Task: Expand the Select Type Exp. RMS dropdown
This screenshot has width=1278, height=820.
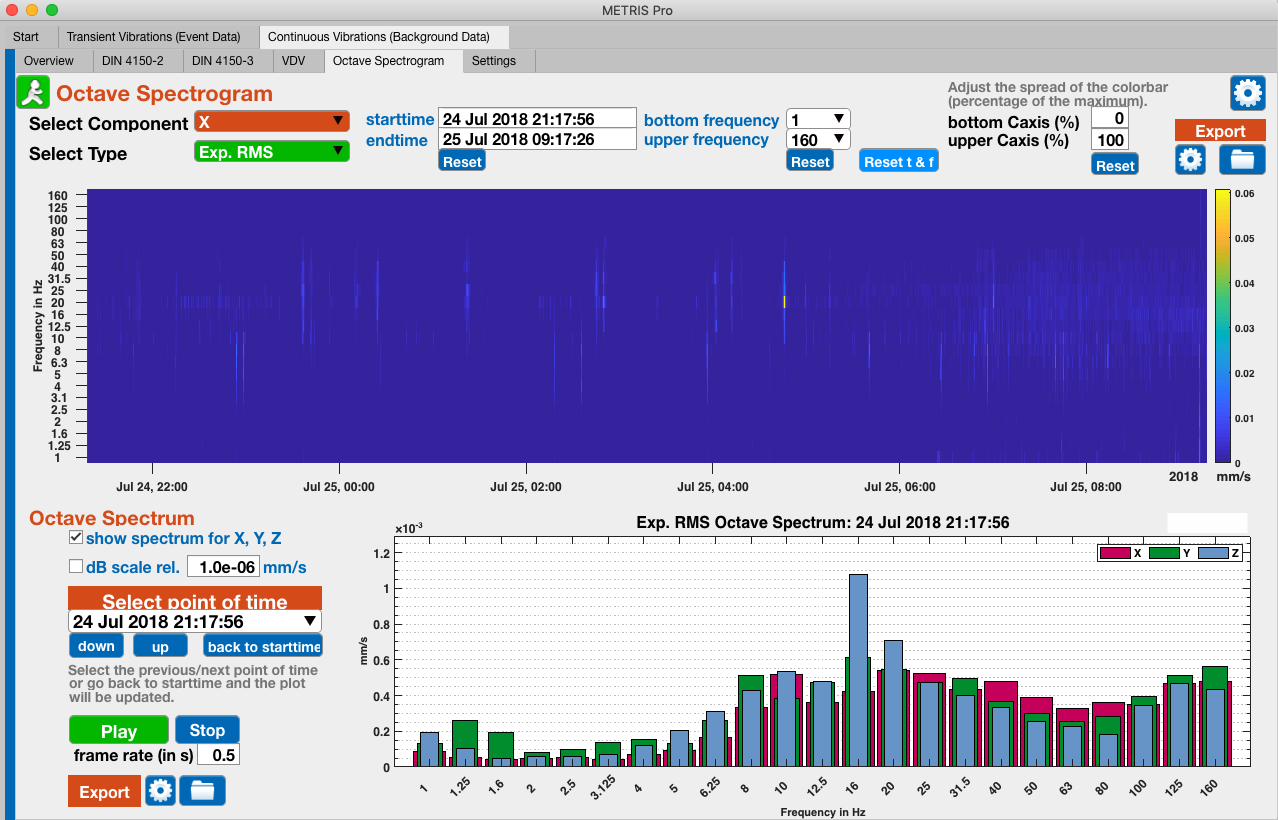Action: point(271,152)
